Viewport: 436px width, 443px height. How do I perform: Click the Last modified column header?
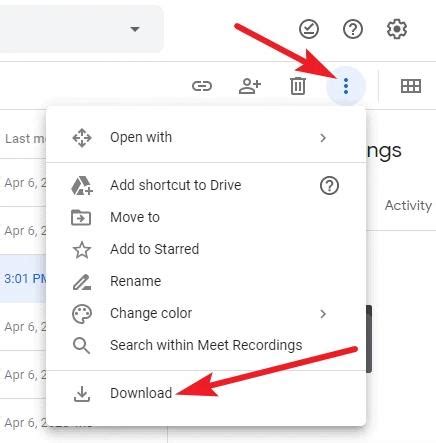coord(25,139)
